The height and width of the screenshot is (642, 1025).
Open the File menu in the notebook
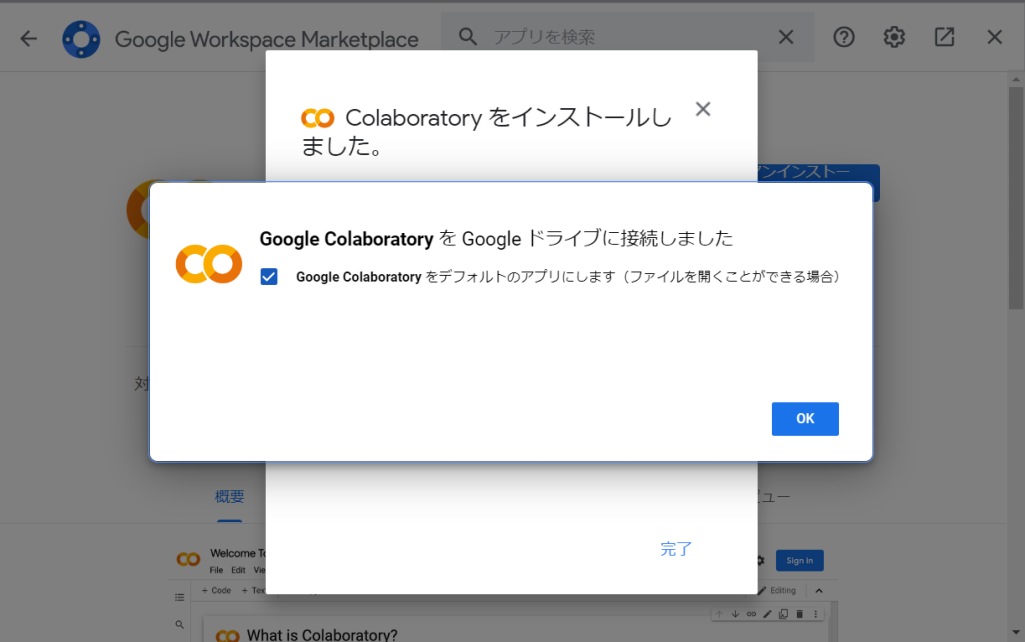(x=216, y=570)
